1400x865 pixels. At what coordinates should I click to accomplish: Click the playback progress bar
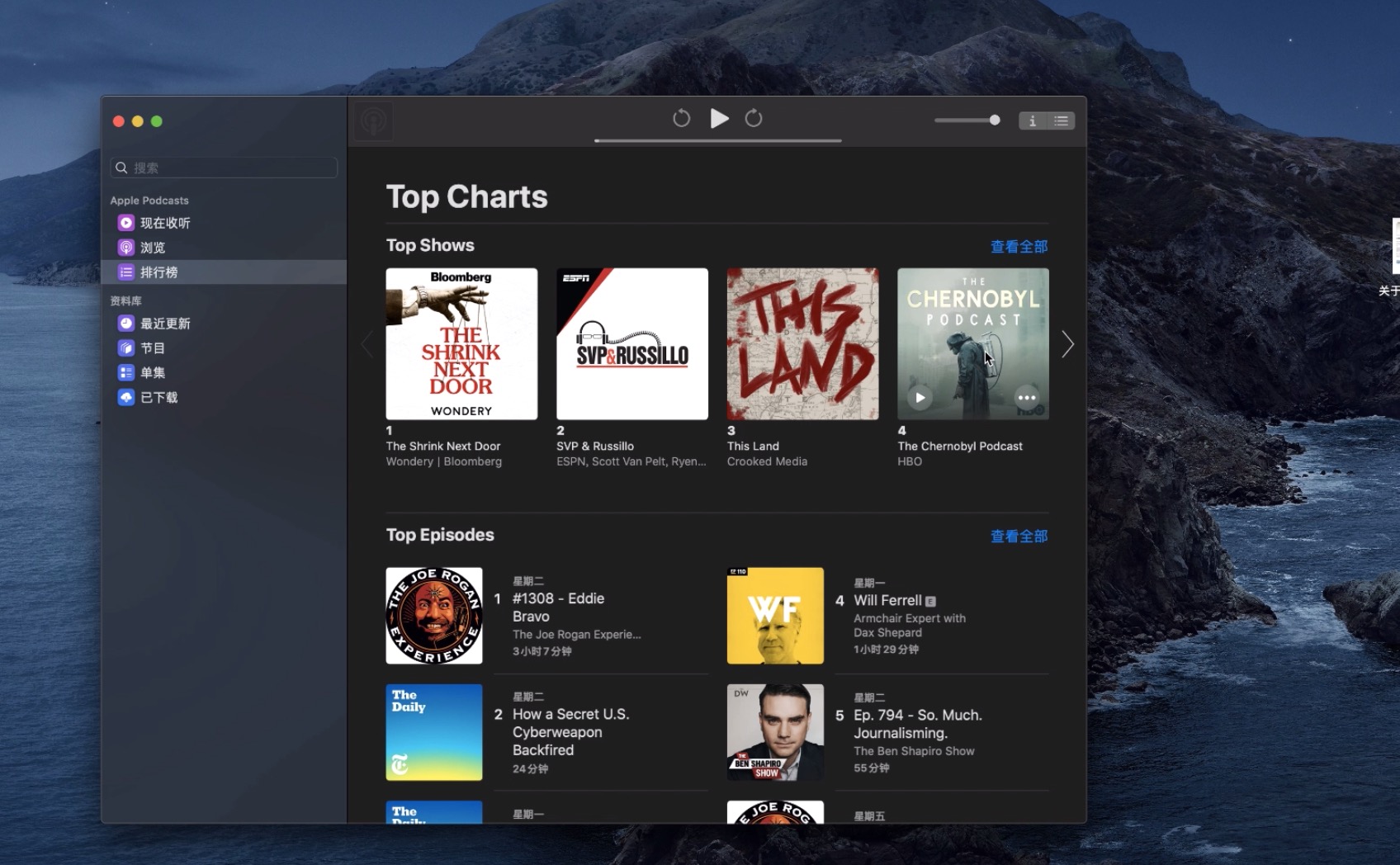coord(717,141)
